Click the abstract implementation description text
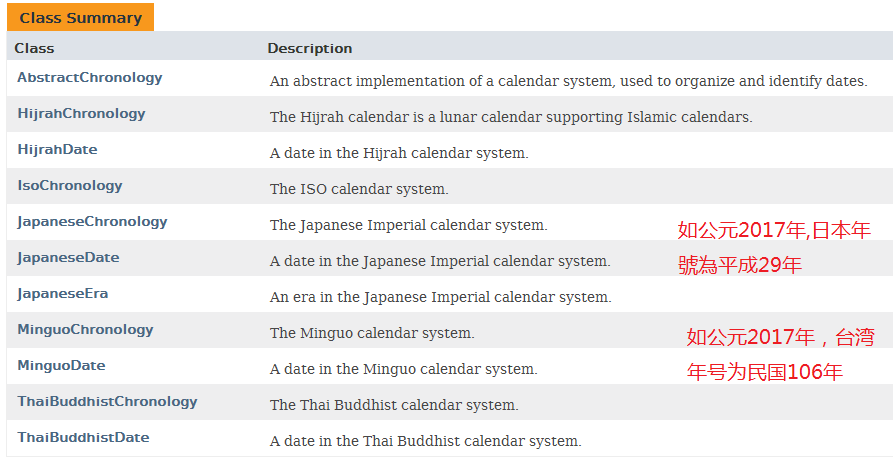This screenshot has height=465, width=893. pos(568,81)
